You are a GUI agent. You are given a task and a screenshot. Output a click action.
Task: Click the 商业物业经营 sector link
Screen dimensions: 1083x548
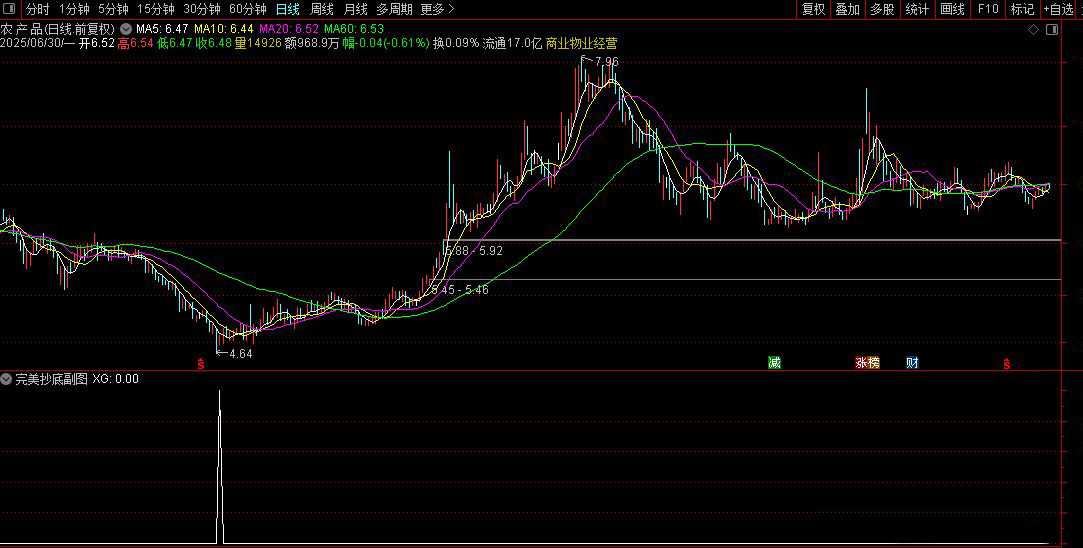[x=581, y=43]
